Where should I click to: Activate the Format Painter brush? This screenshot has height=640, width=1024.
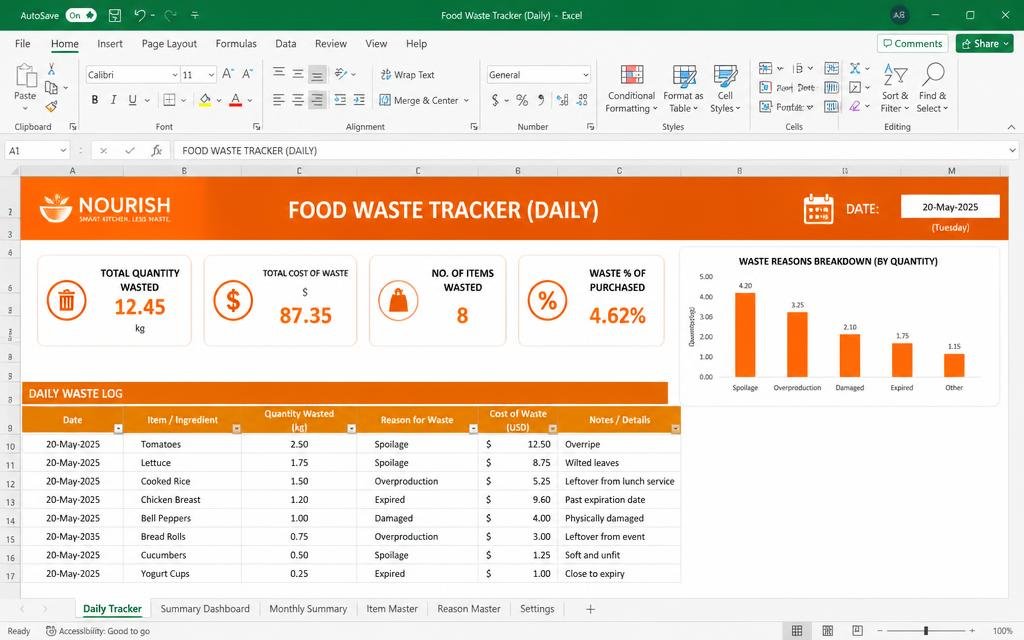[x=52, y=106]
